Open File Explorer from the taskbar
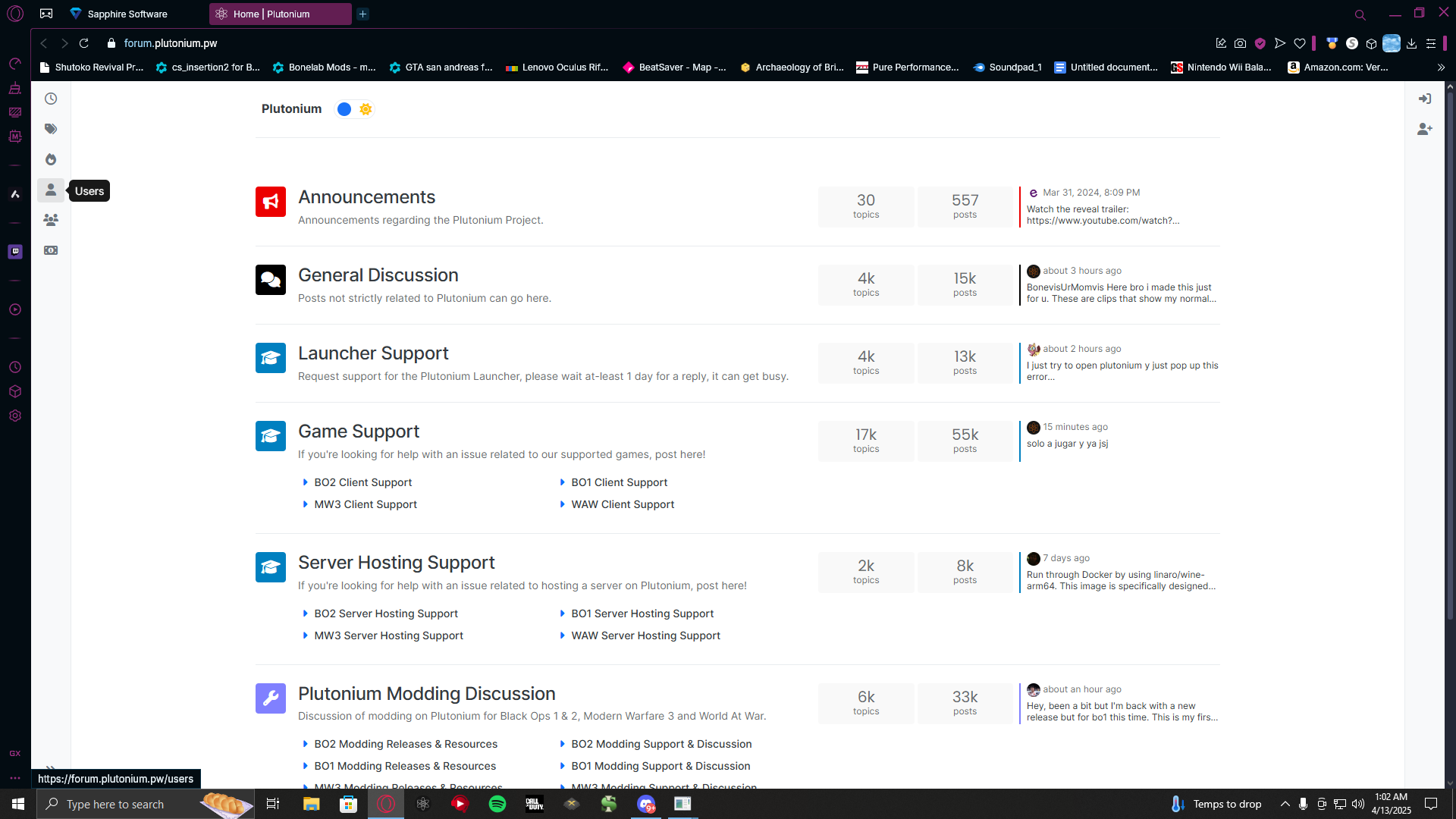The image size is (1456, 819). pyautogui.click(x=311, y=804)
